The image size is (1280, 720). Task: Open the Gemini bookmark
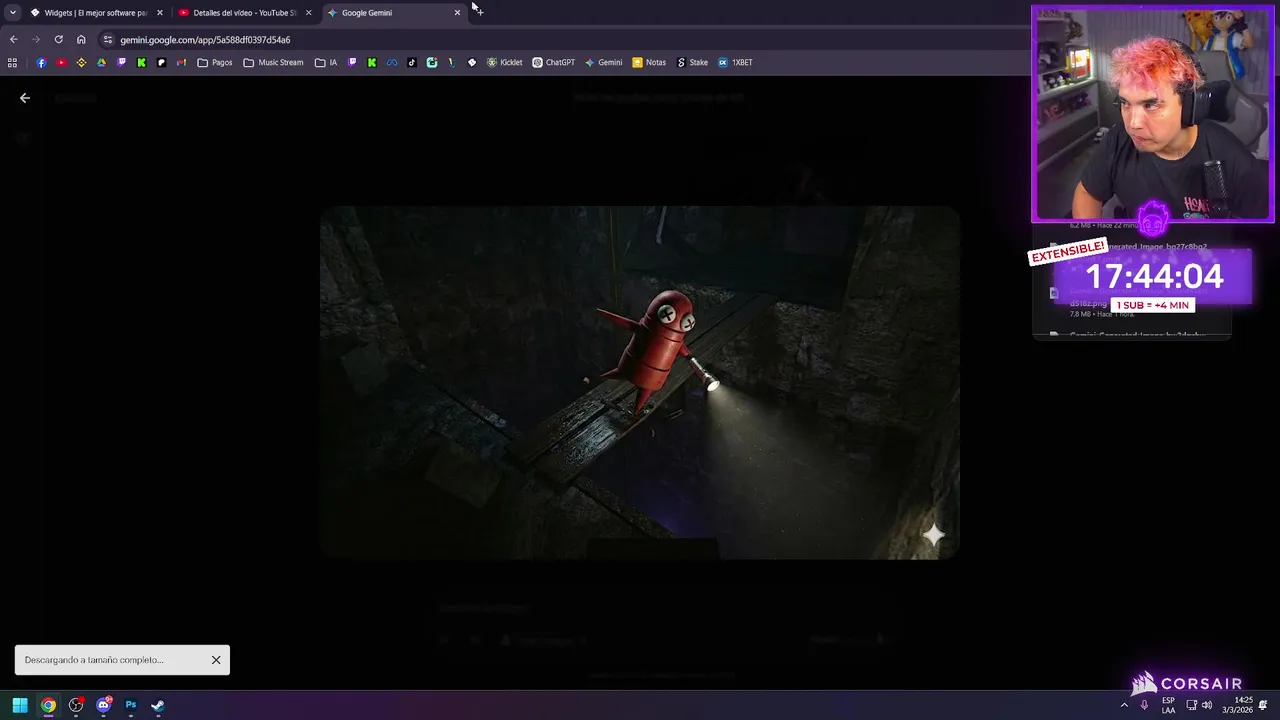click(604, 62)
